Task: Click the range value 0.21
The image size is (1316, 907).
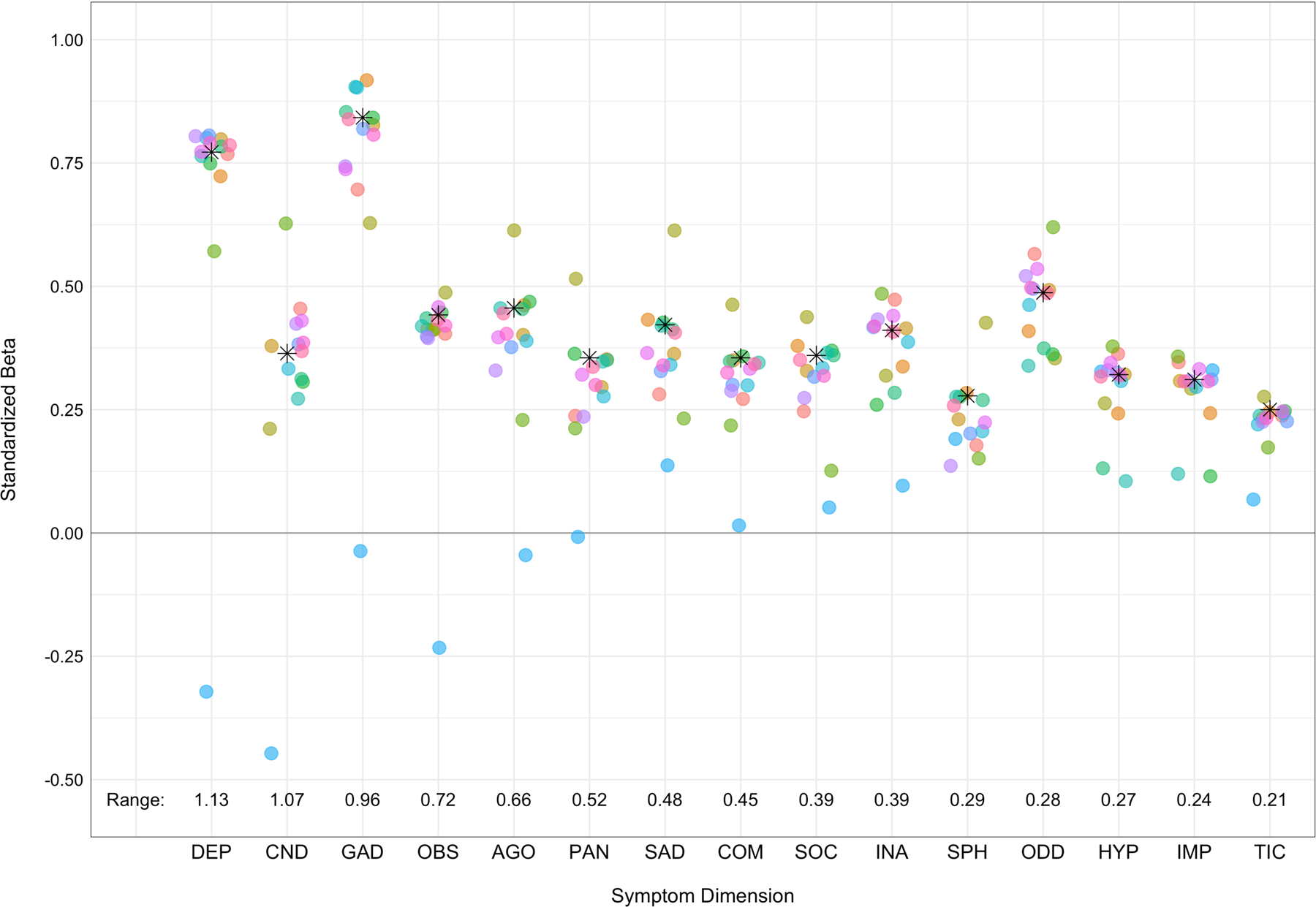Action: click(x=1270, y=800)
